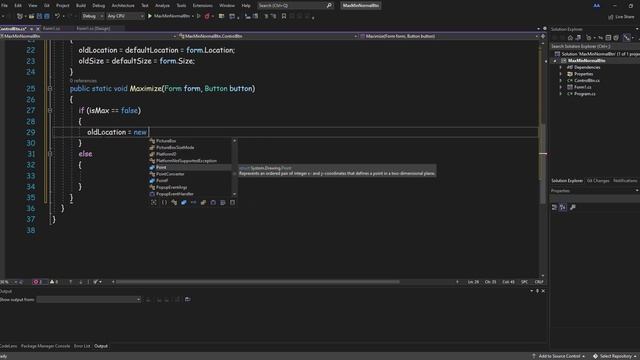The width and height of the screenshot is (640, 360).
Task: Click the Start Without Debugging outline play icon
Action: click(x=198, y=16)
